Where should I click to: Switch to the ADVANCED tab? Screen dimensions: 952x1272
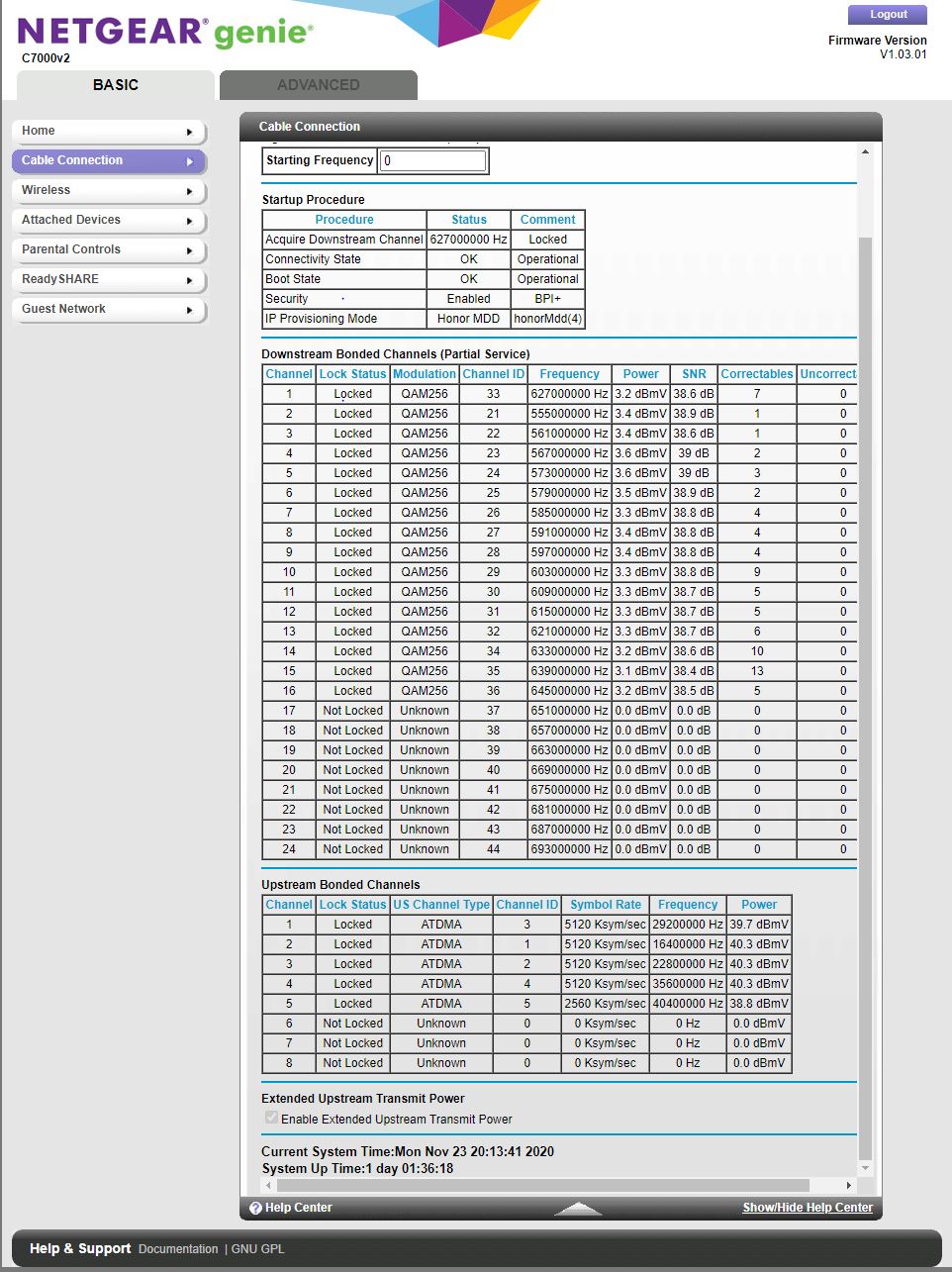(x=318, y=85)
